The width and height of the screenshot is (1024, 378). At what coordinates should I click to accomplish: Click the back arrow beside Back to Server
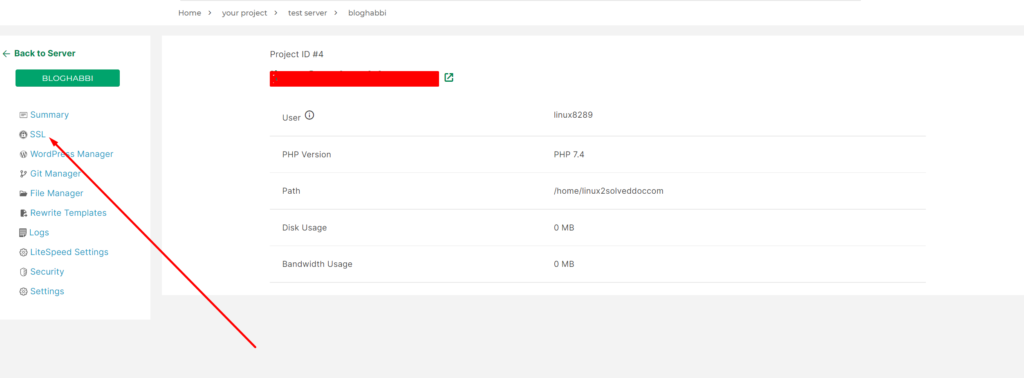coord(7,54)
